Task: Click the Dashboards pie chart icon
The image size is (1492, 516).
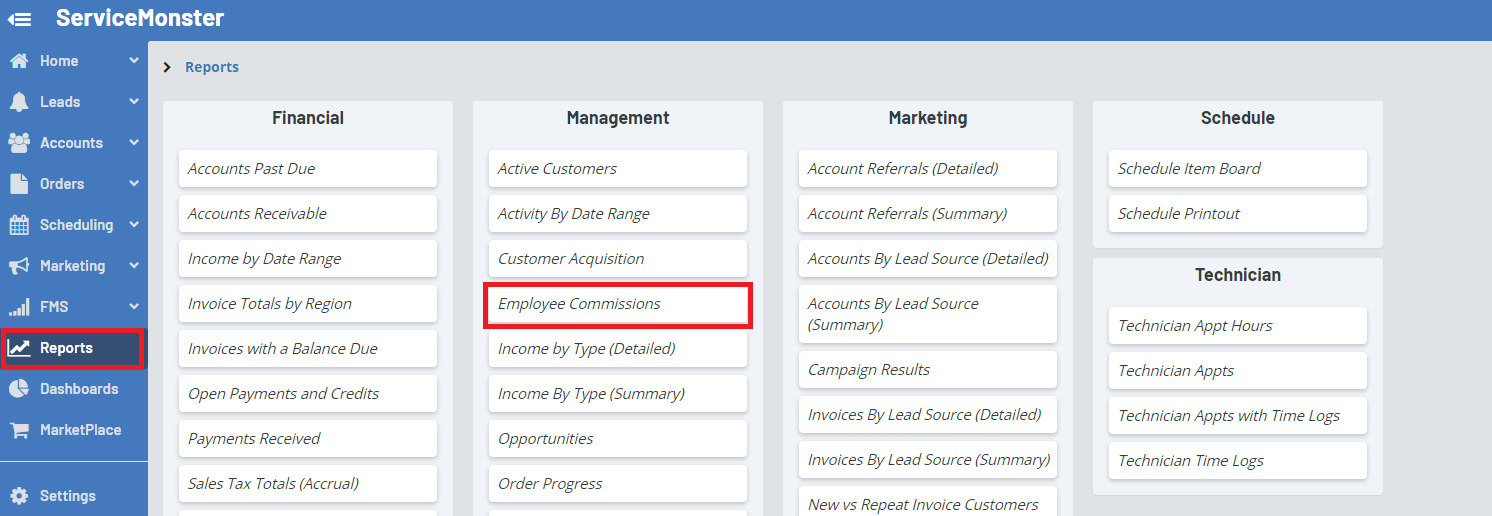Action: 19,389
